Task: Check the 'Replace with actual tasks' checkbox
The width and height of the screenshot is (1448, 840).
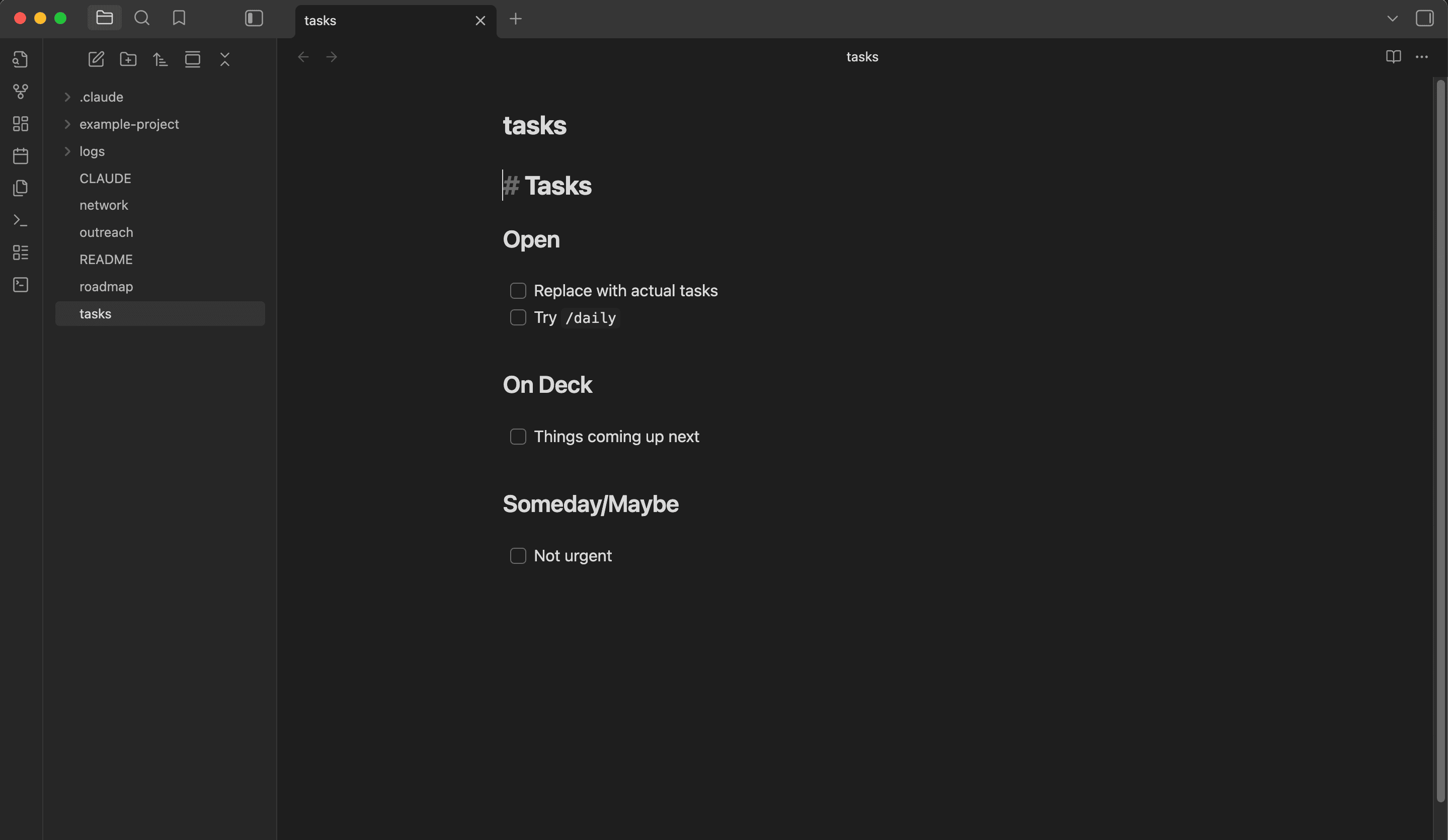Action: [518, 291]
